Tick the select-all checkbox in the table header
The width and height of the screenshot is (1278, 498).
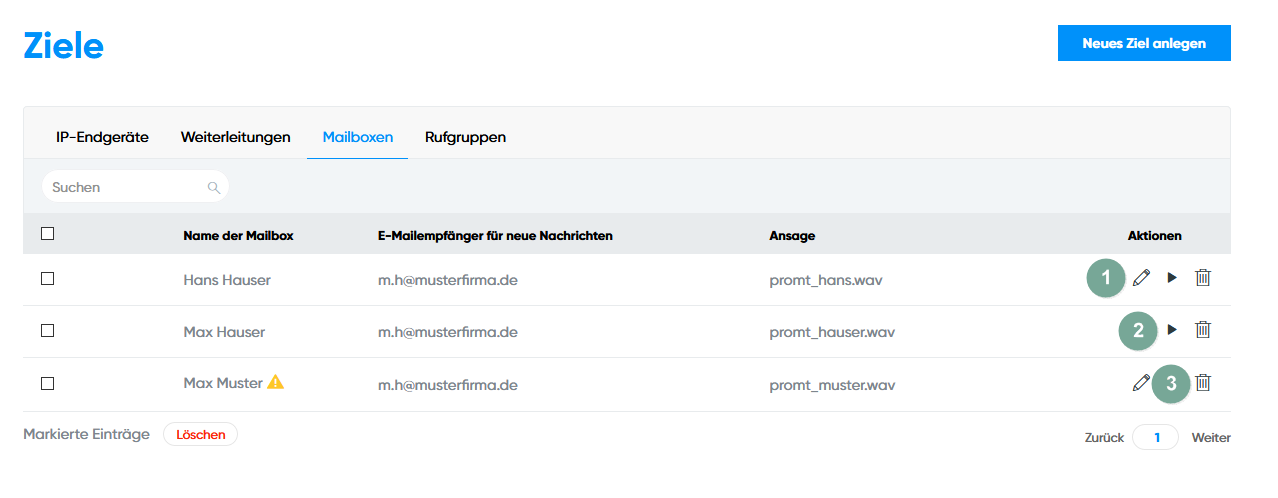[47, 234]
